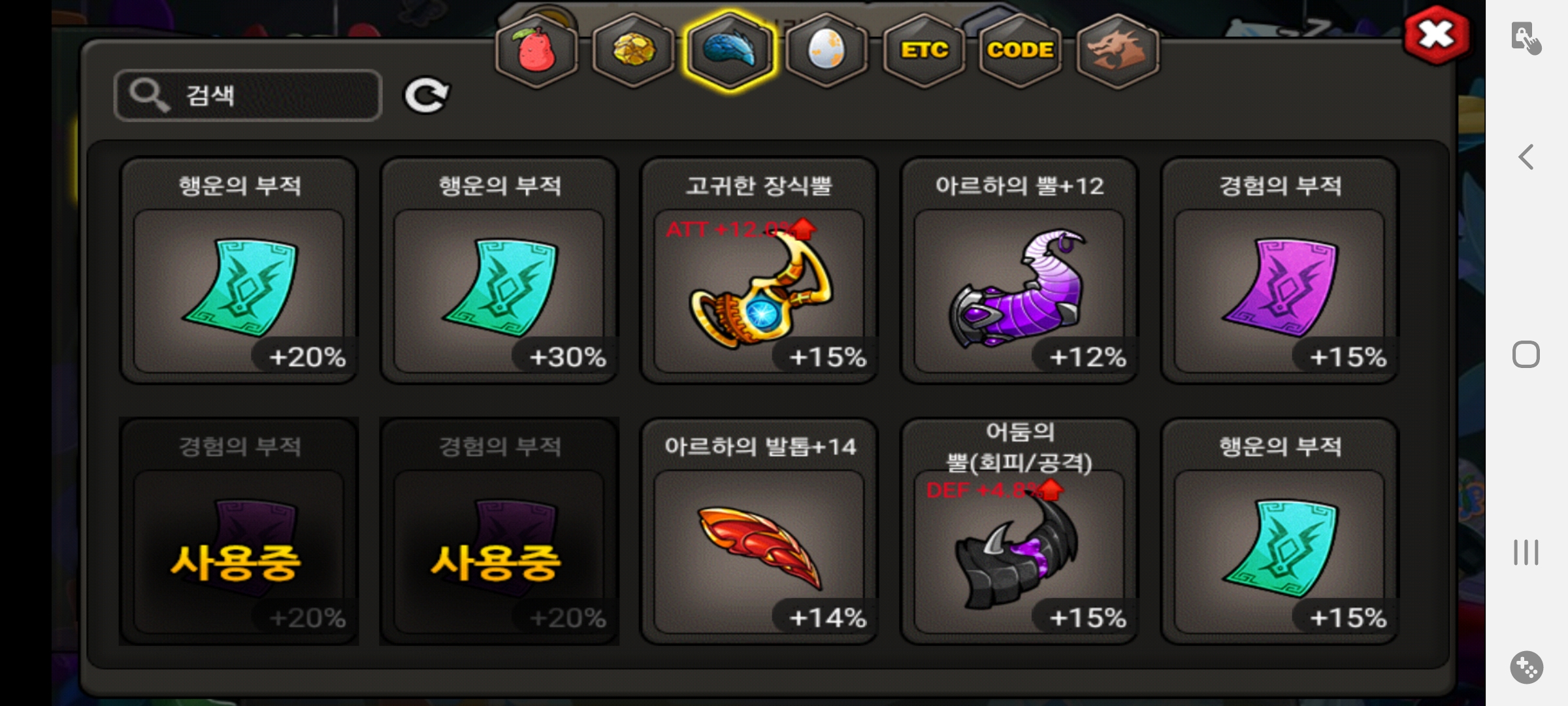
Task: Select the 고귀한 장식뿔 golden horn item
Action: [759, 271]
